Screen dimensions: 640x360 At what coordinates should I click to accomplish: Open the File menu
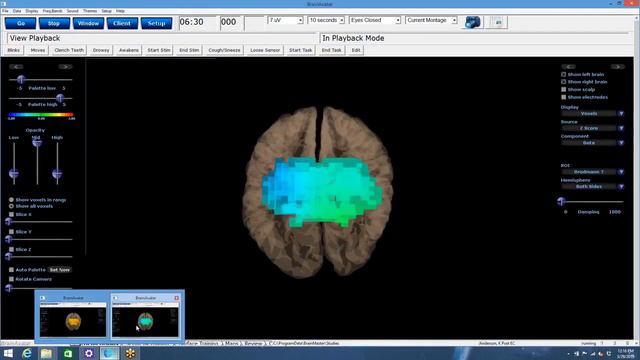click(x=5, y=11)
